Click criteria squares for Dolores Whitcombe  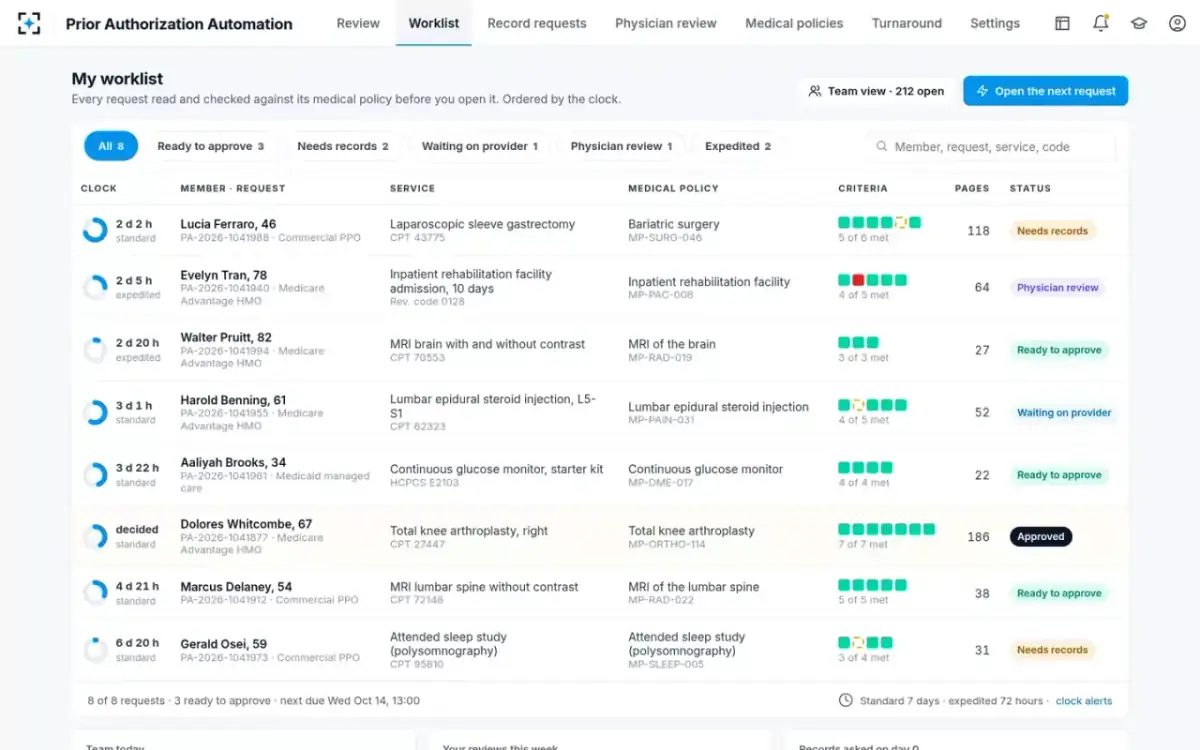point(886,530)
